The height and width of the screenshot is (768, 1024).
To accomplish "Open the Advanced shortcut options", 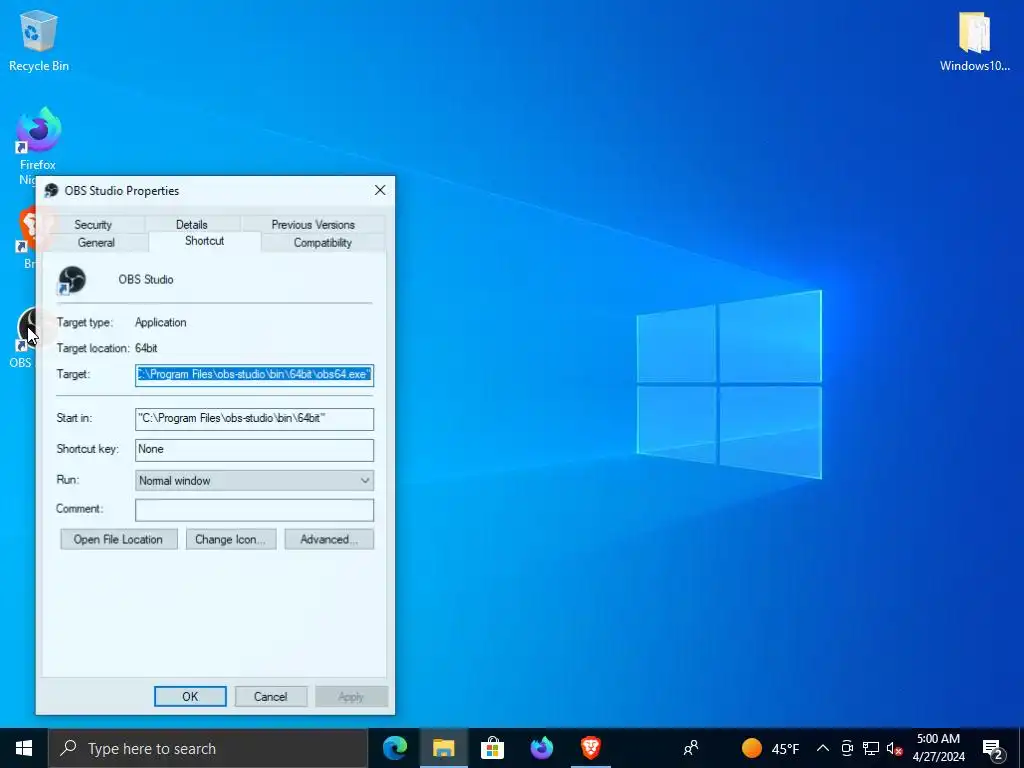I will pos(329,539).
